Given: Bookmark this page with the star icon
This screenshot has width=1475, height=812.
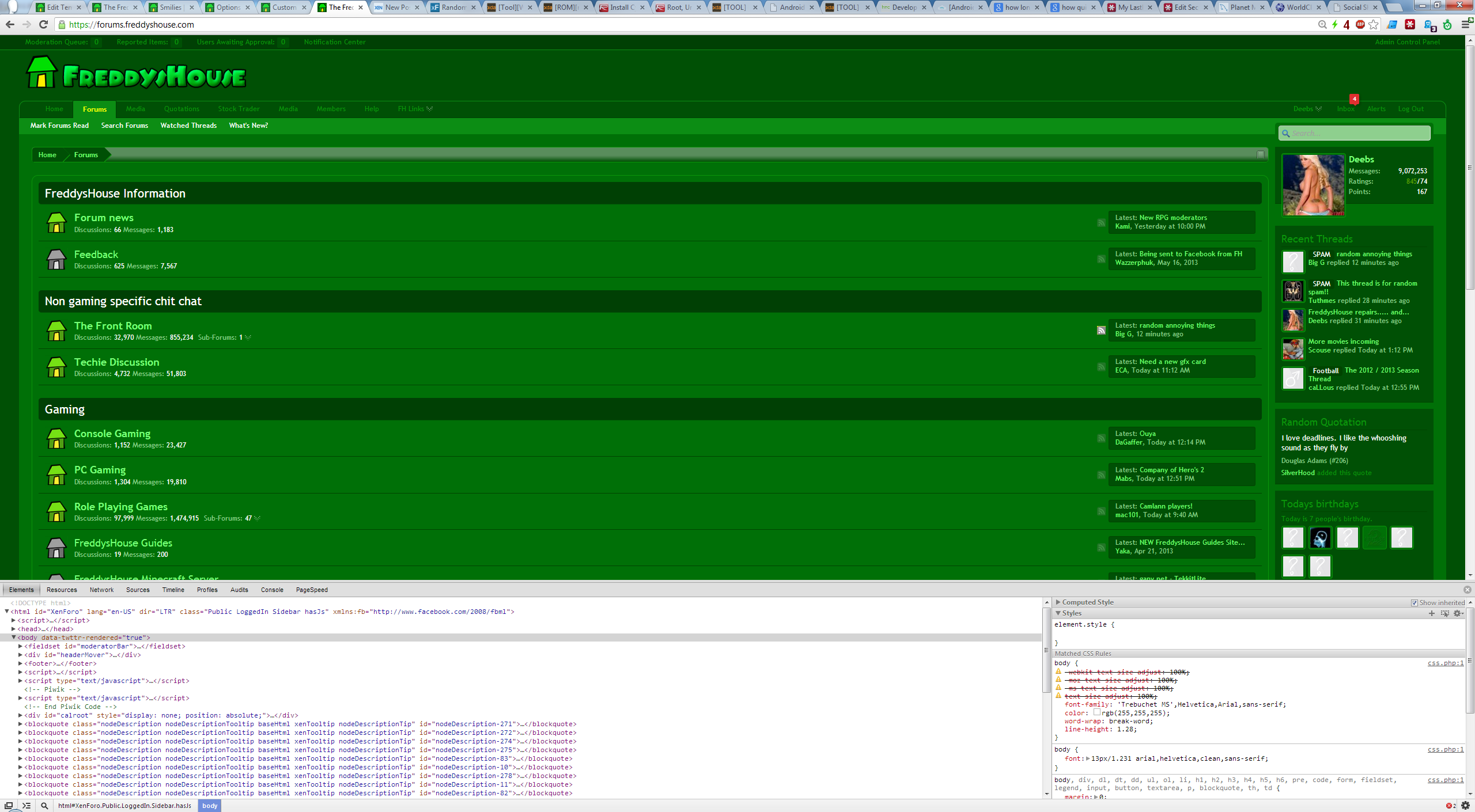Looking at the screenshot, I should coord(1374,25).
